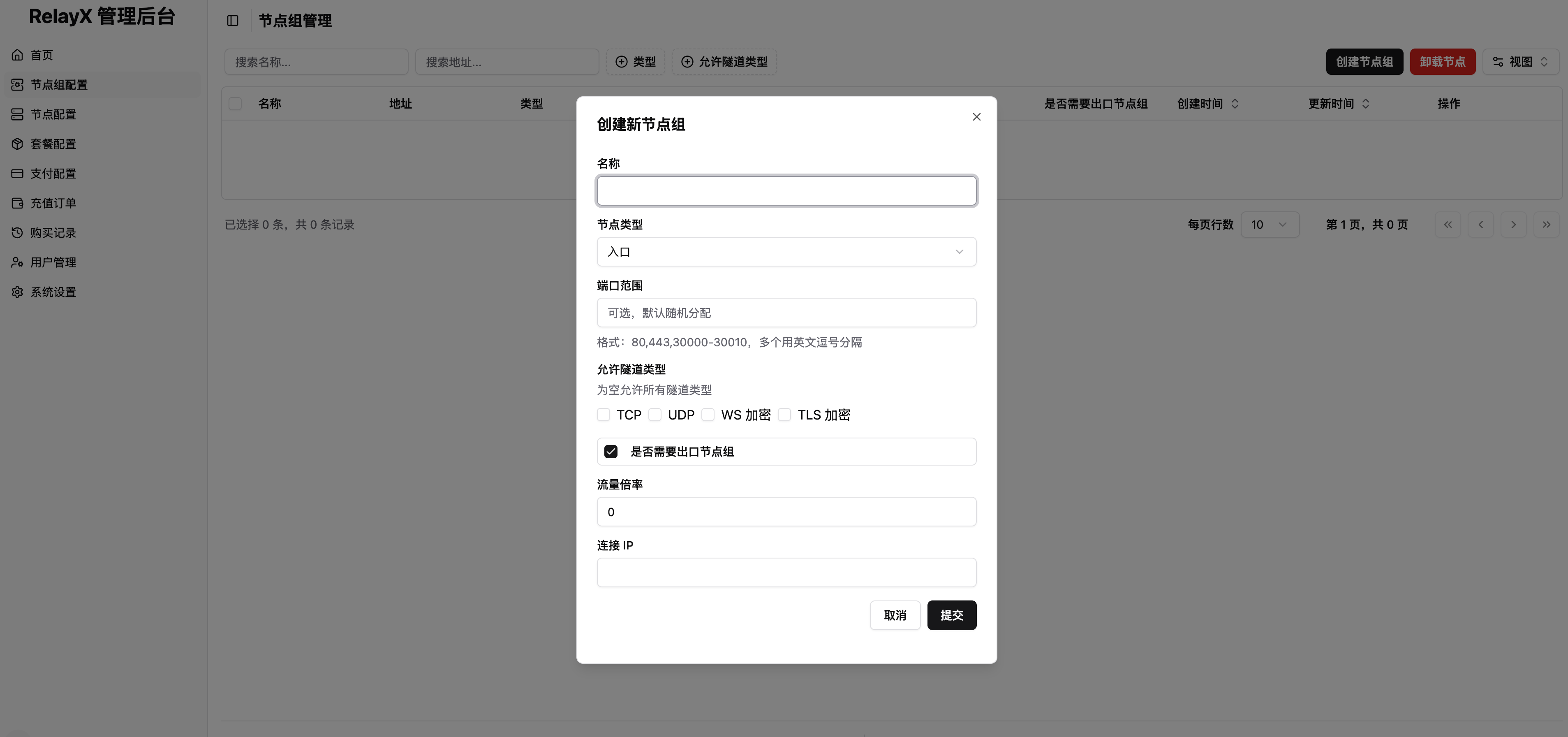
Task: Check the WS 加密 checkbox
Action: [x=708, y=415]
